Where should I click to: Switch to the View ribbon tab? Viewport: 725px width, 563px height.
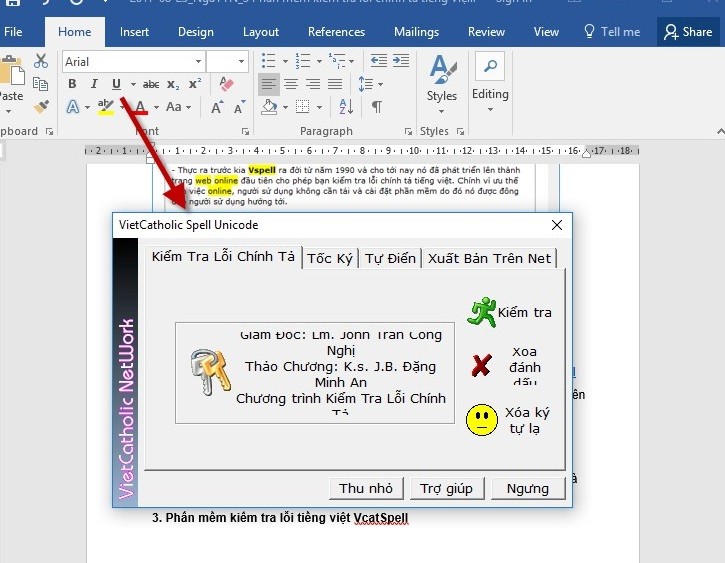click(546, 32)
